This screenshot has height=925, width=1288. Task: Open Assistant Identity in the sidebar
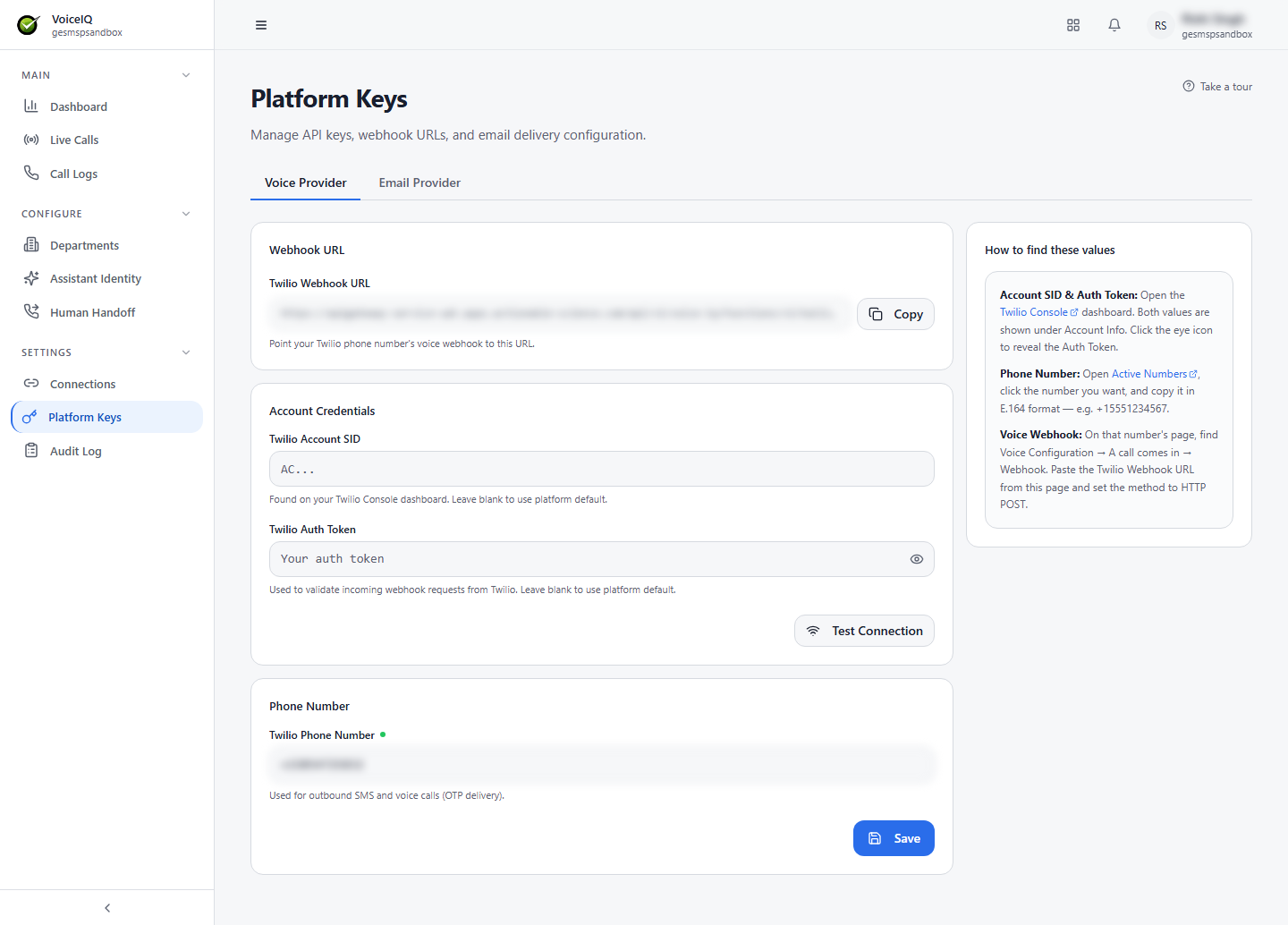click(106, 278)
